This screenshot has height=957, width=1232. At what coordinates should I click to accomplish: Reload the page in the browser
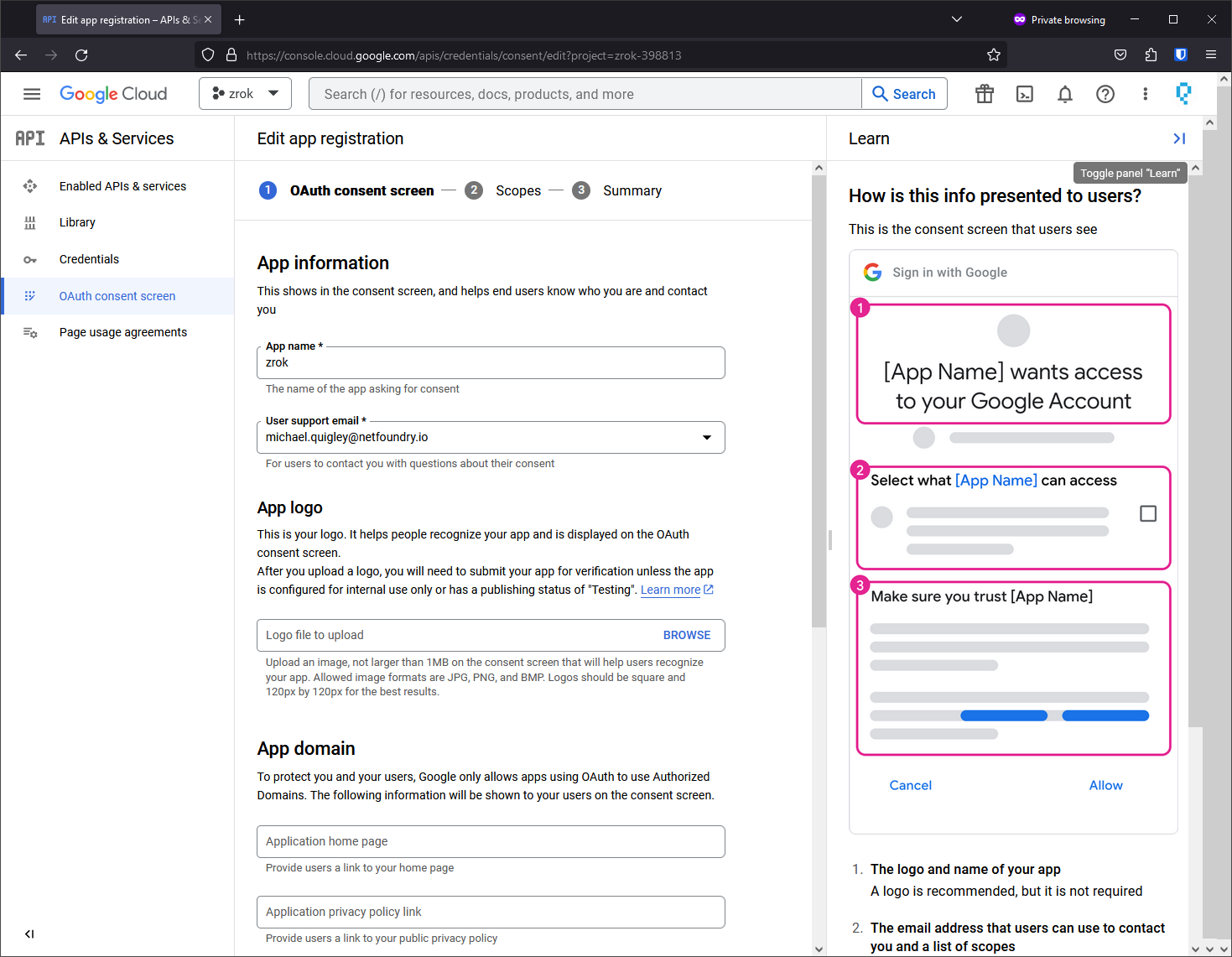pos(81,55)
